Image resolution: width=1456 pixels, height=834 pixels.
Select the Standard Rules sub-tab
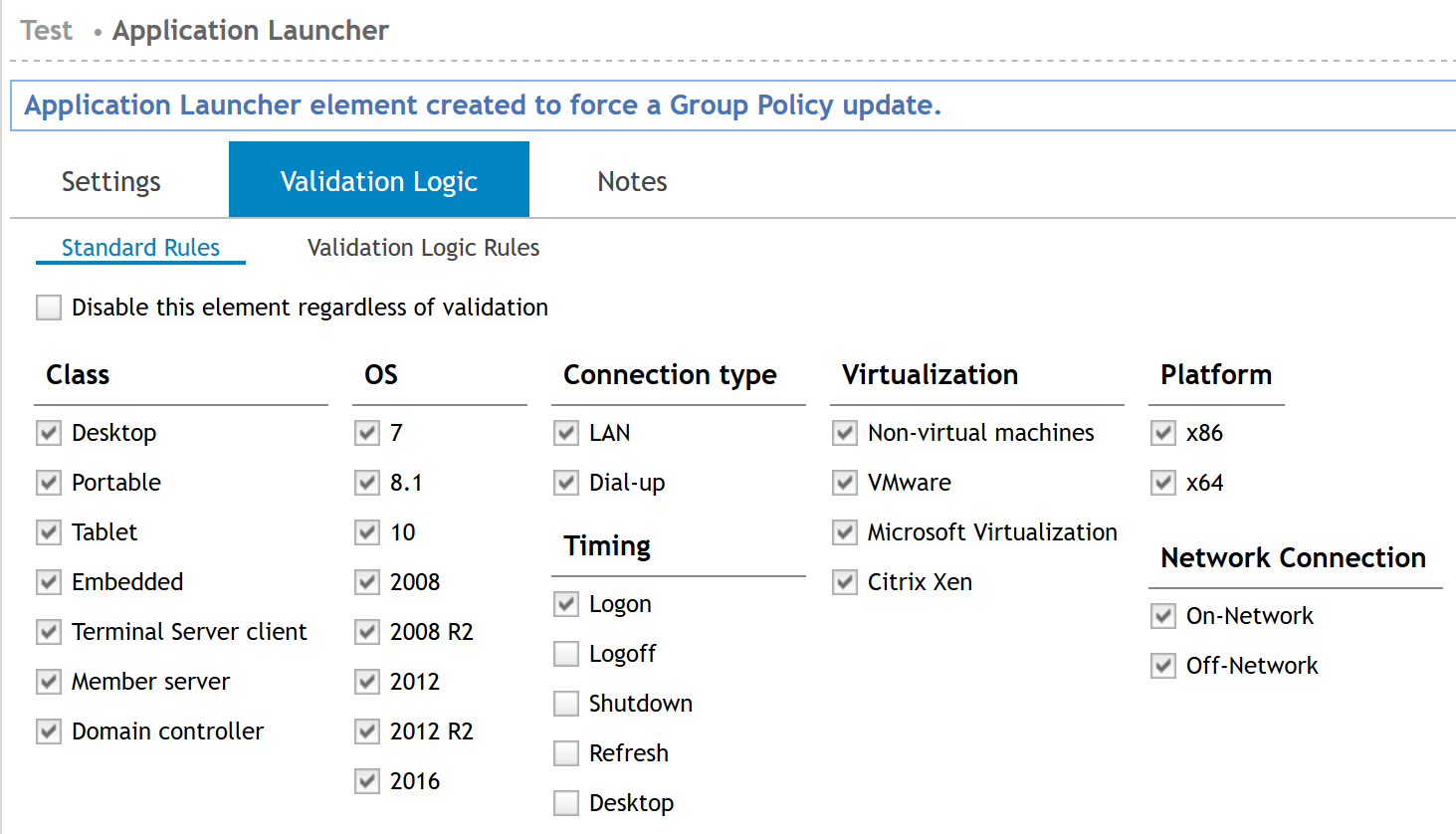pos(140,247)
